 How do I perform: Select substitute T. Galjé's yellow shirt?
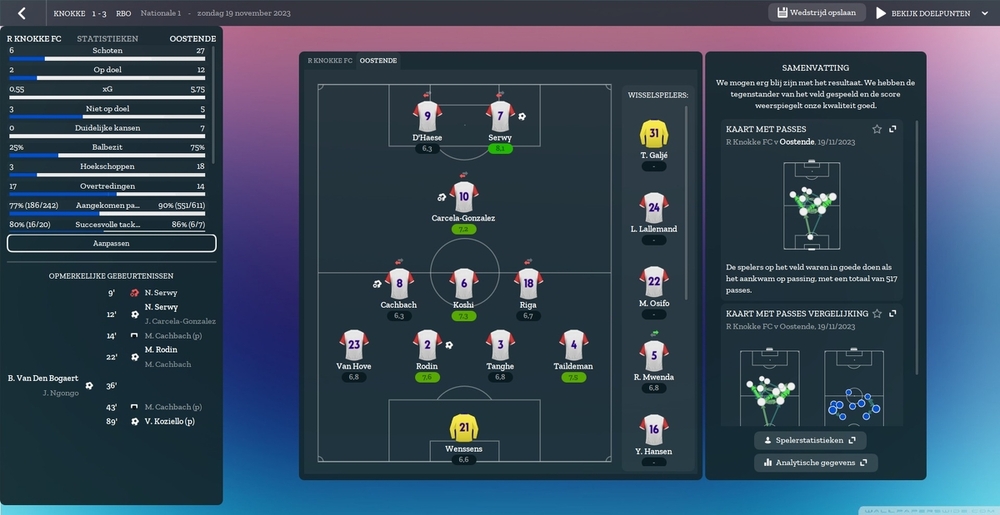653,133
